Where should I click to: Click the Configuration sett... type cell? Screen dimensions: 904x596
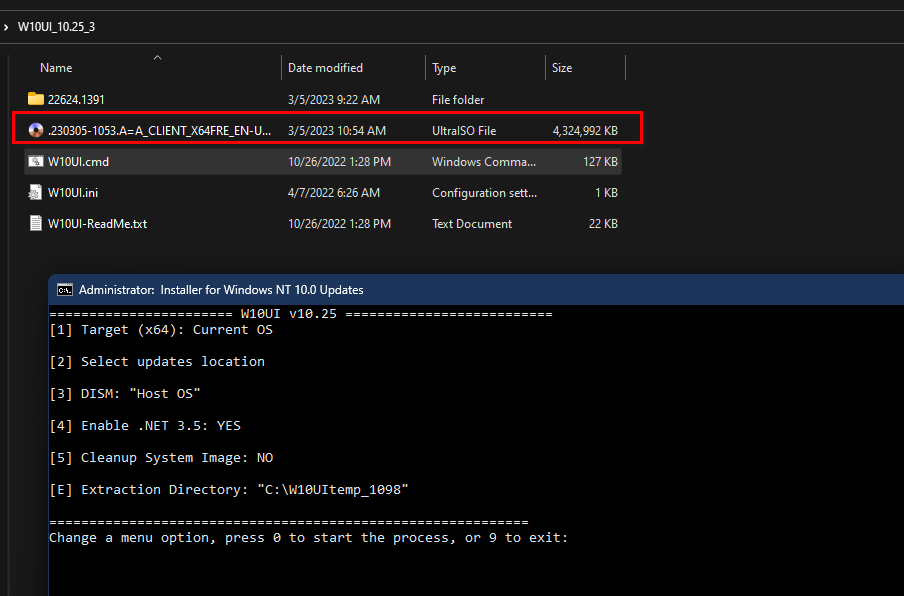(x=484, y=193)
